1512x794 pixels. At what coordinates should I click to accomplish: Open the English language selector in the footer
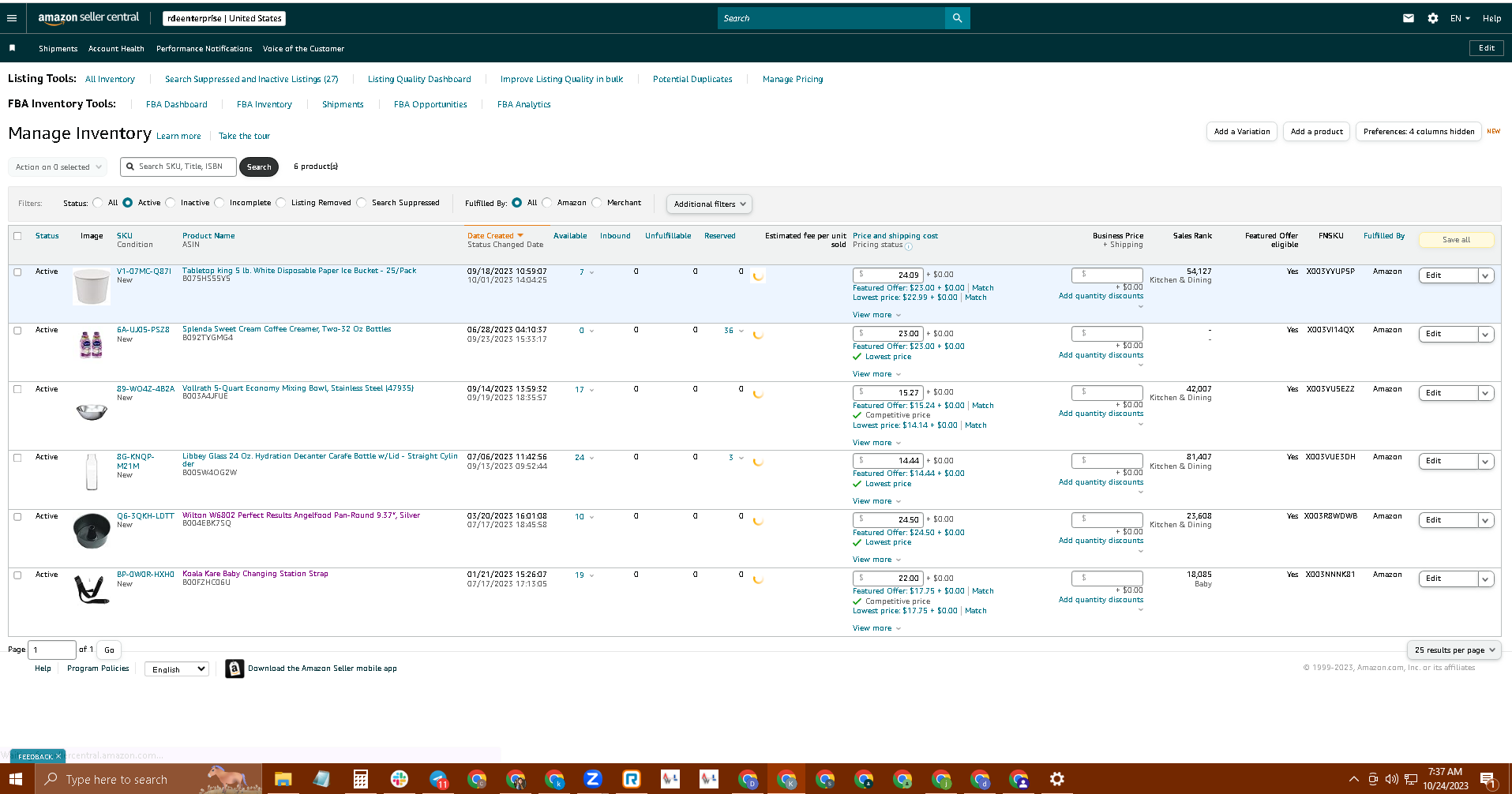[x=177, y=669]
